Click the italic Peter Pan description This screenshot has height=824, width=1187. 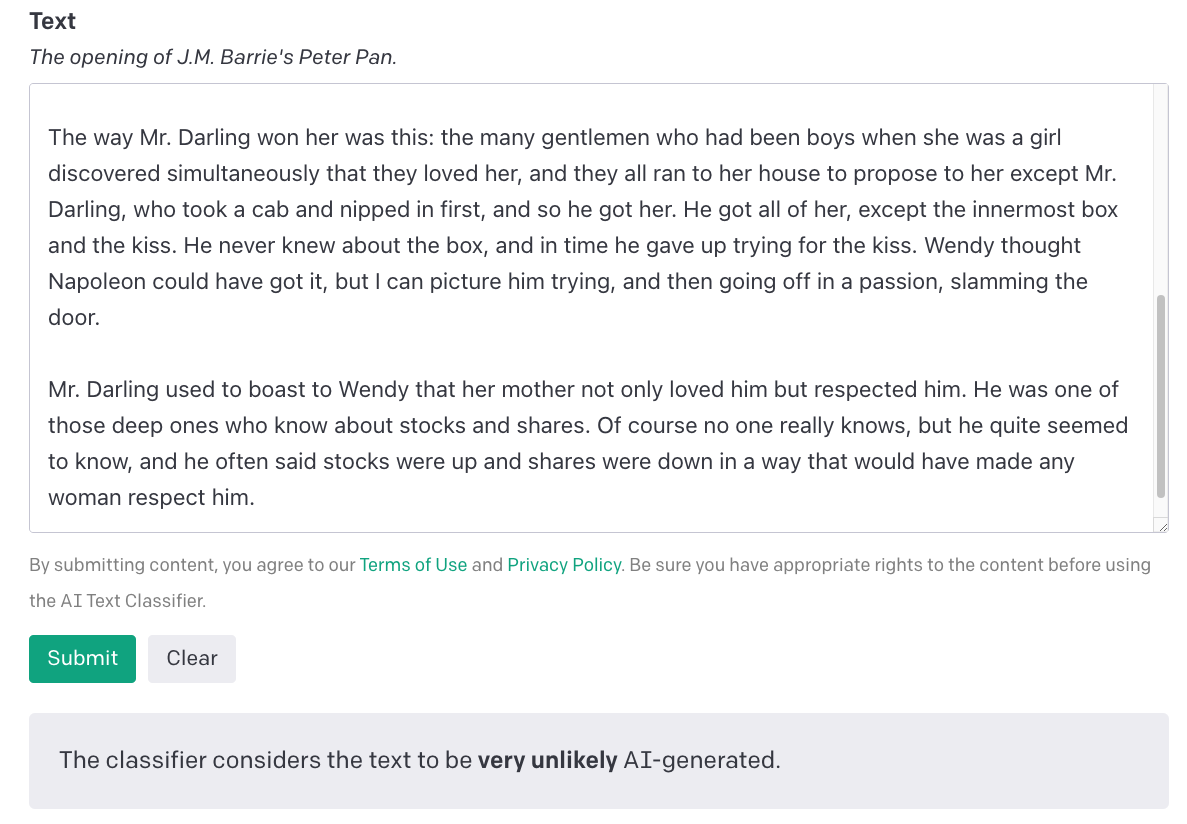tap(213, 57)
